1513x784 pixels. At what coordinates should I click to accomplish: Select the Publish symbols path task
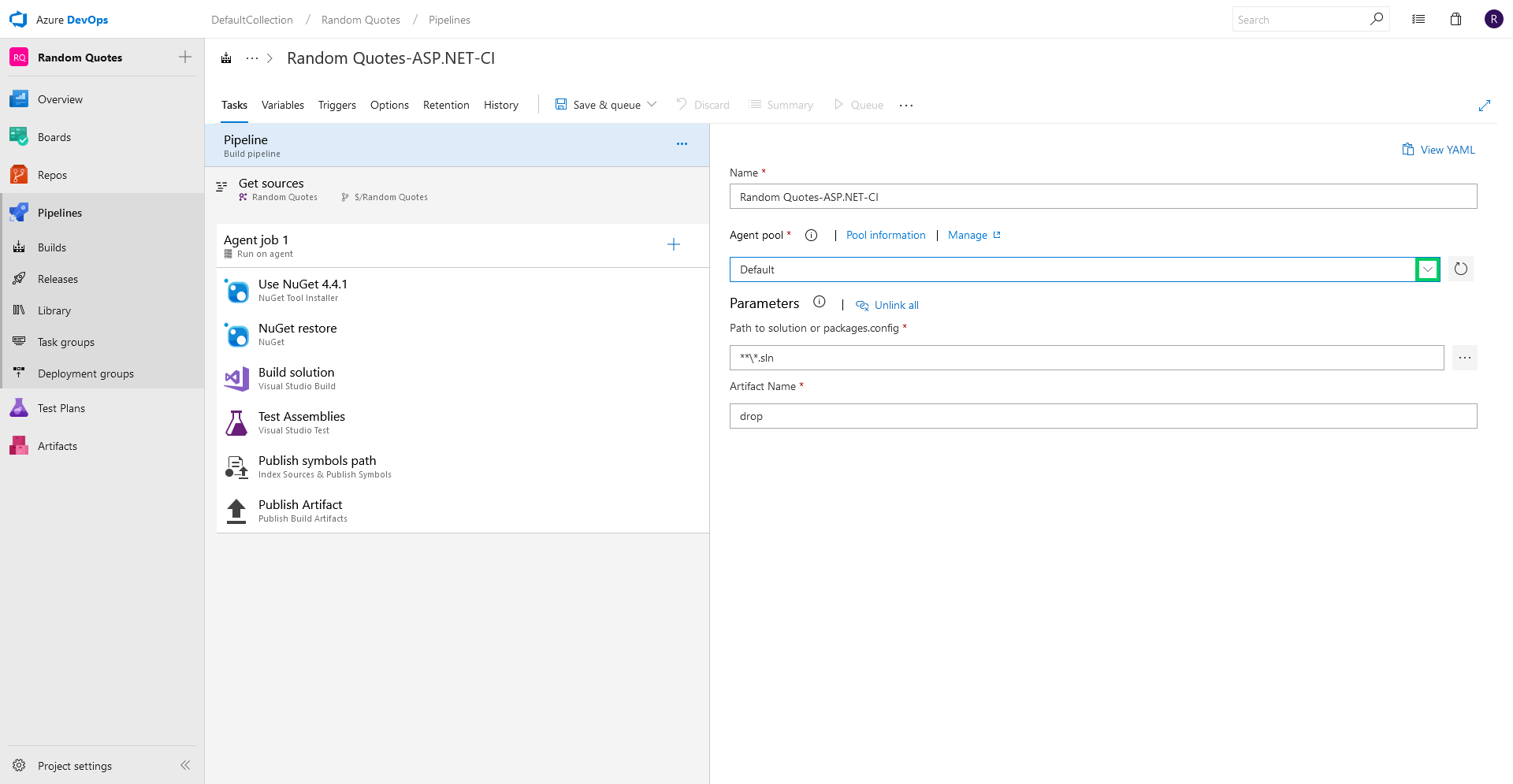coord(463,466)
